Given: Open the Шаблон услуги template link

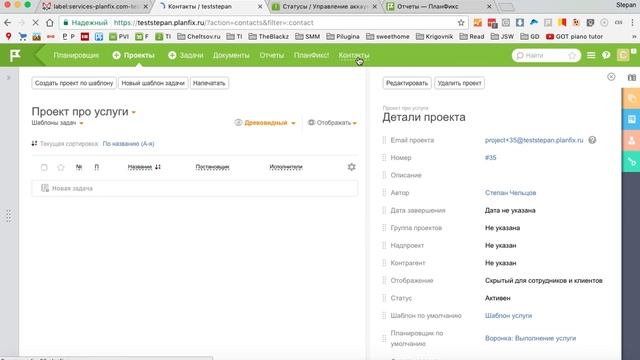Looking at the screenshot, I should point(508,316).
